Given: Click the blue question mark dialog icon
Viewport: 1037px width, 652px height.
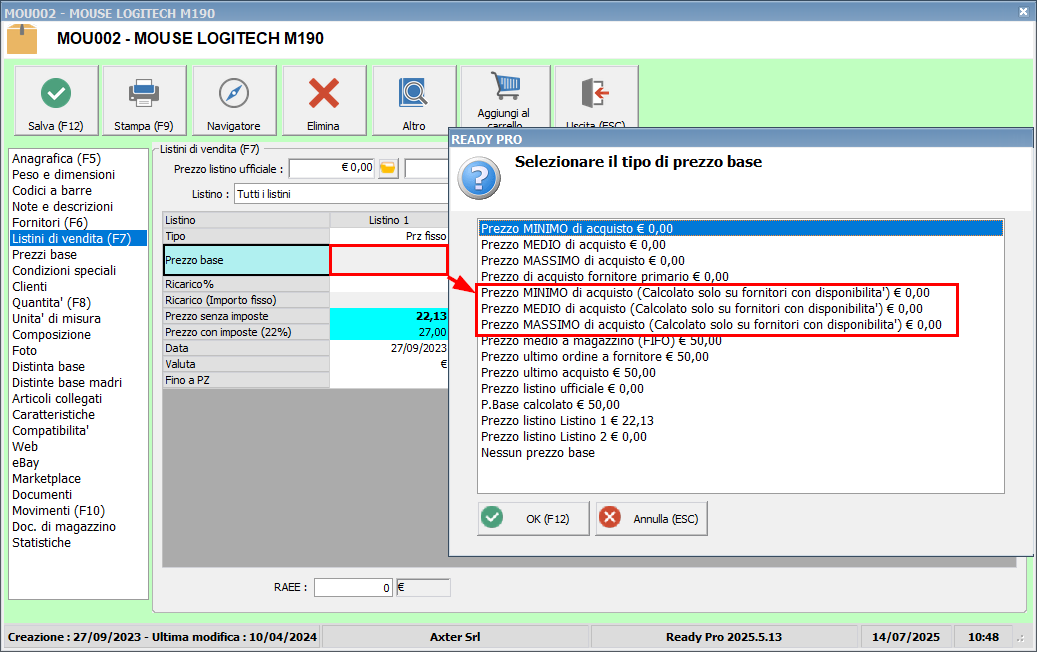Looking at the screenshot, I should pos(479,178).
